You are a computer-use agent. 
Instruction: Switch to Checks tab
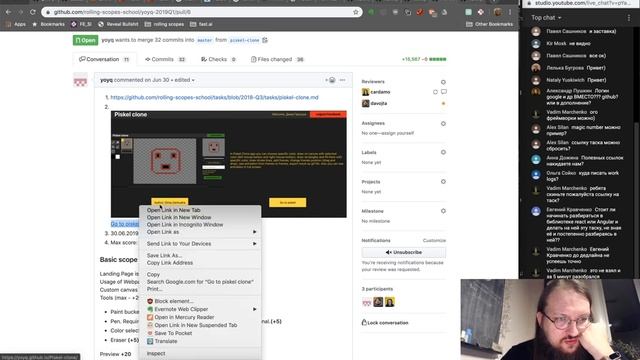click(x=218, y=59)
